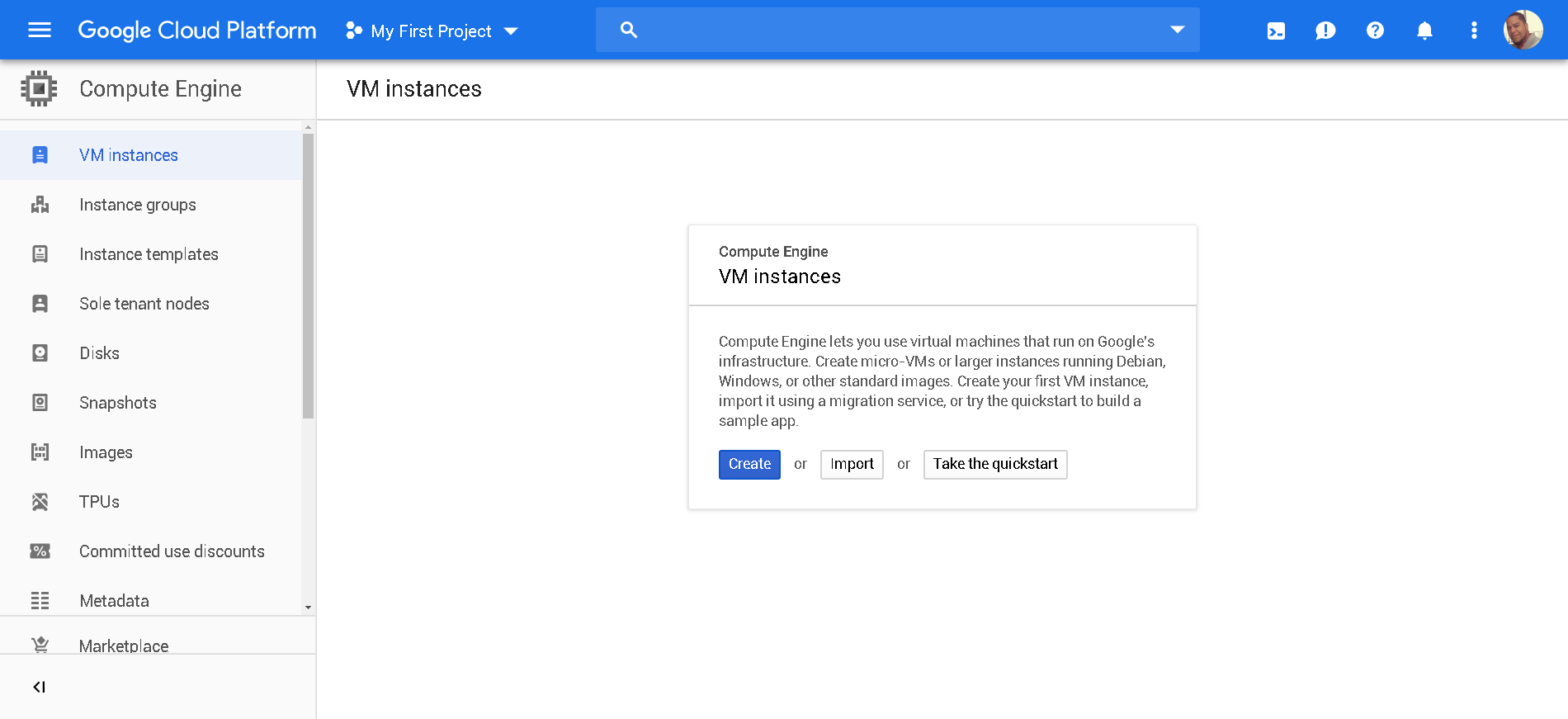Click the Instance groups icon

click(40, 205)
